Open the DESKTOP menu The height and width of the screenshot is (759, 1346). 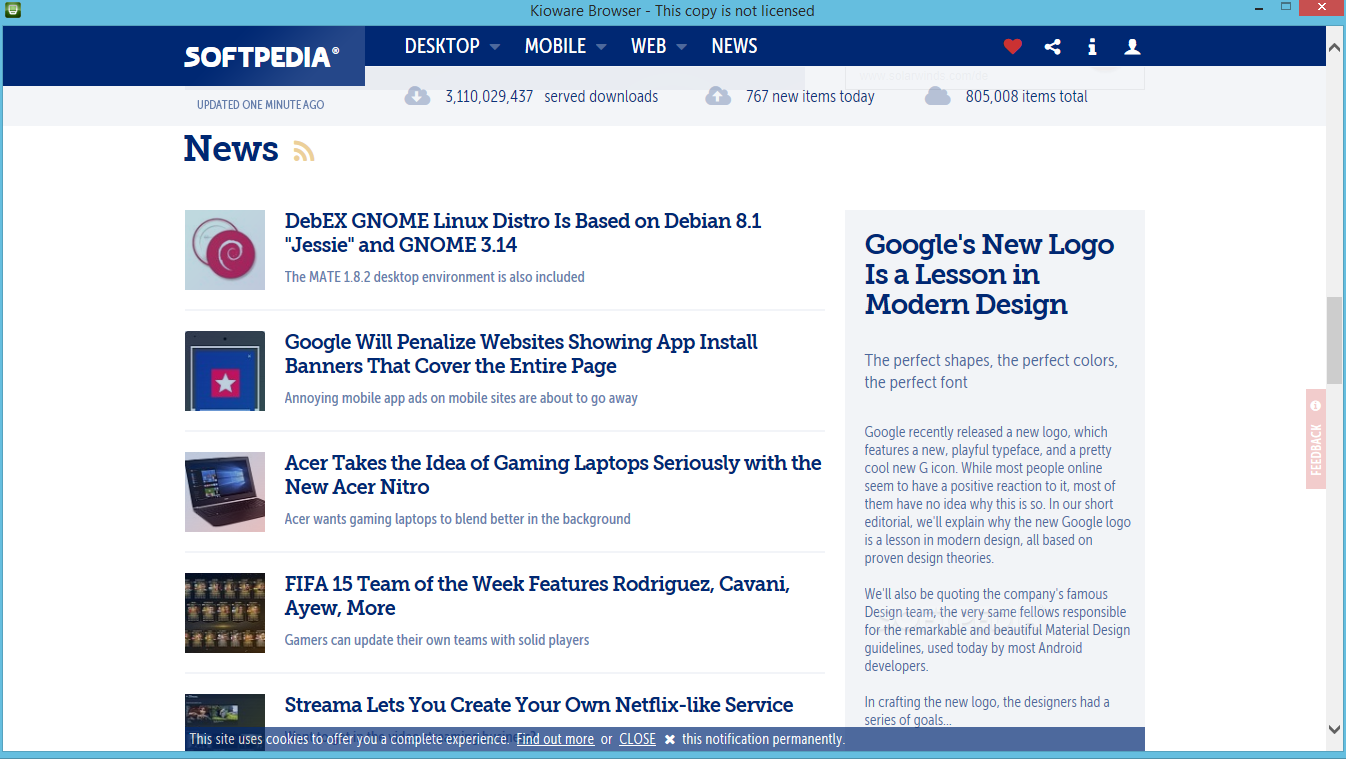click(442, 46)
